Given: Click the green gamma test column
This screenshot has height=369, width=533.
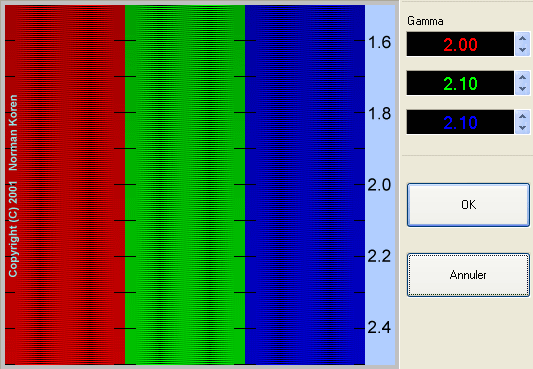Looking at the screenshot, I should click(x=185, y=185).
